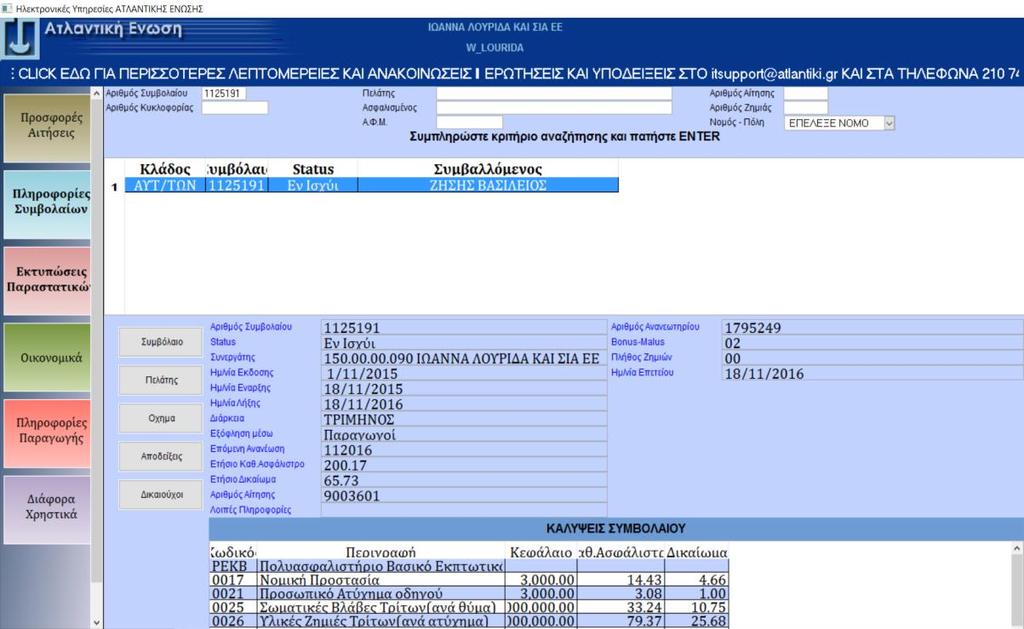
Task: Click the Σωματικές Βλάβες Τρίτων coverage row
Action: pyautogui.click(x=469, y=607)
